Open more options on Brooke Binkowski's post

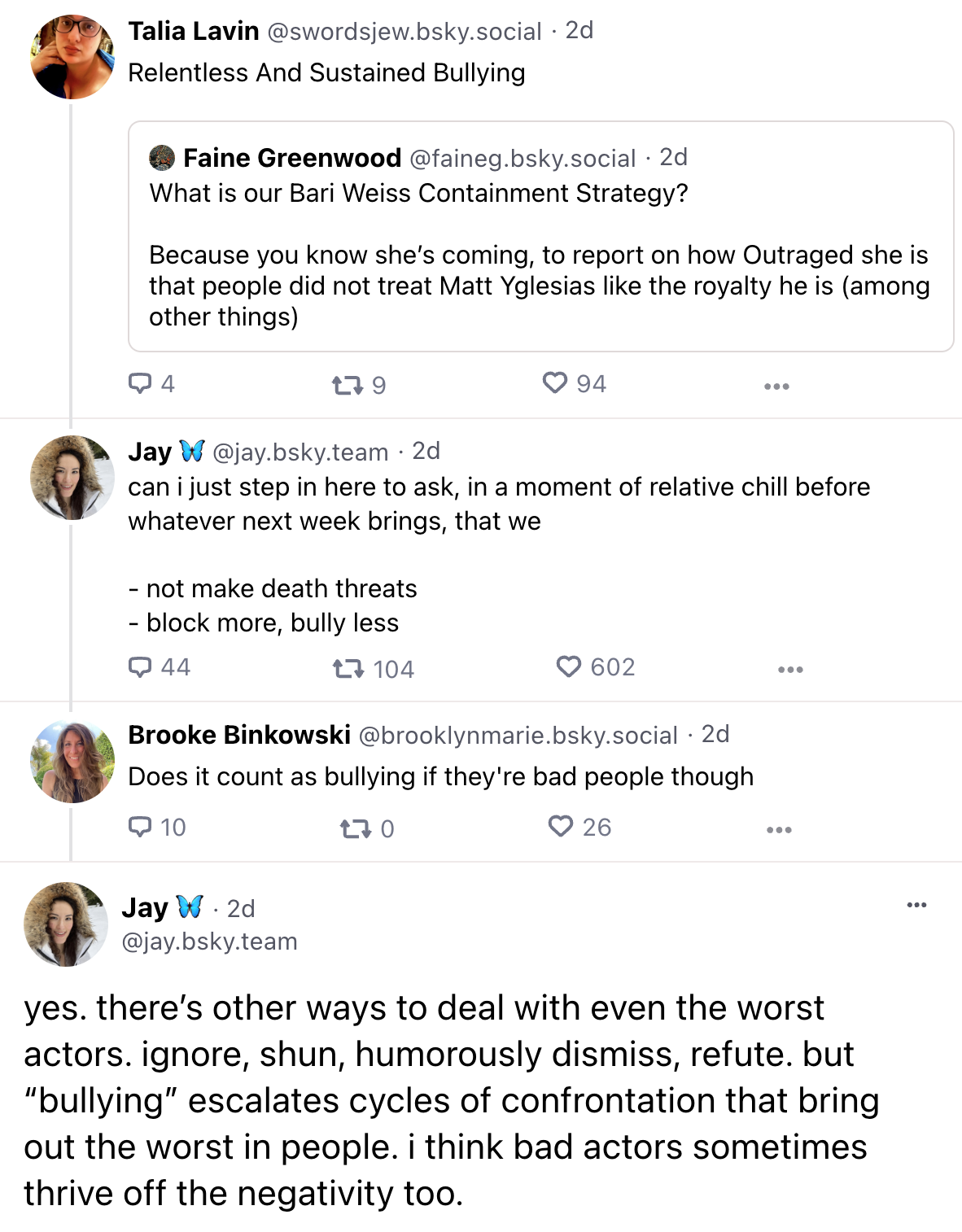tap(779, 830)
